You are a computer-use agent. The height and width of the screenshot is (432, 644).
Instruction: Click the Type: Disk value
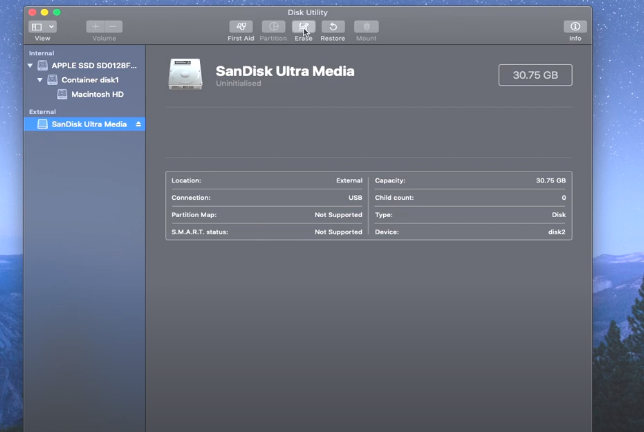(559, 215)
